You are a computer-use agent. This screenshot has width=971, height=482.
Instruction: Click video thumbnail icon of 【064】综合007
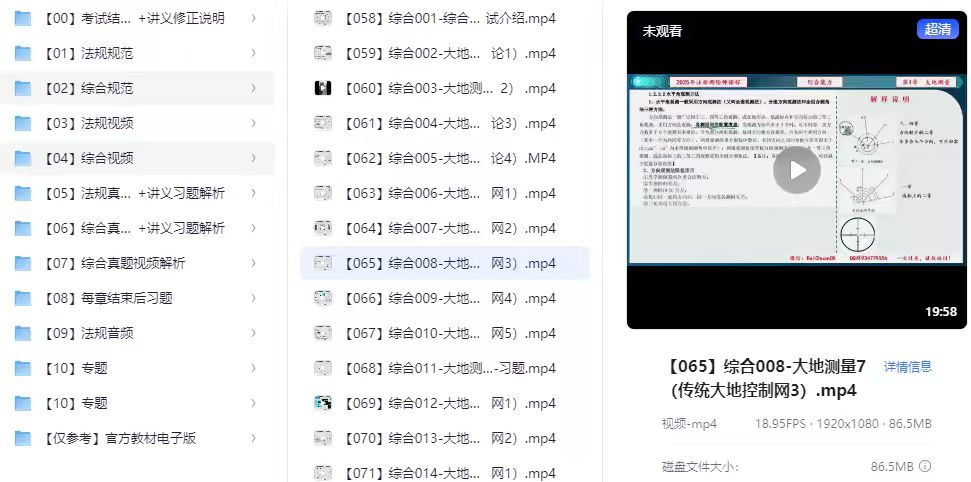point(323,228)
